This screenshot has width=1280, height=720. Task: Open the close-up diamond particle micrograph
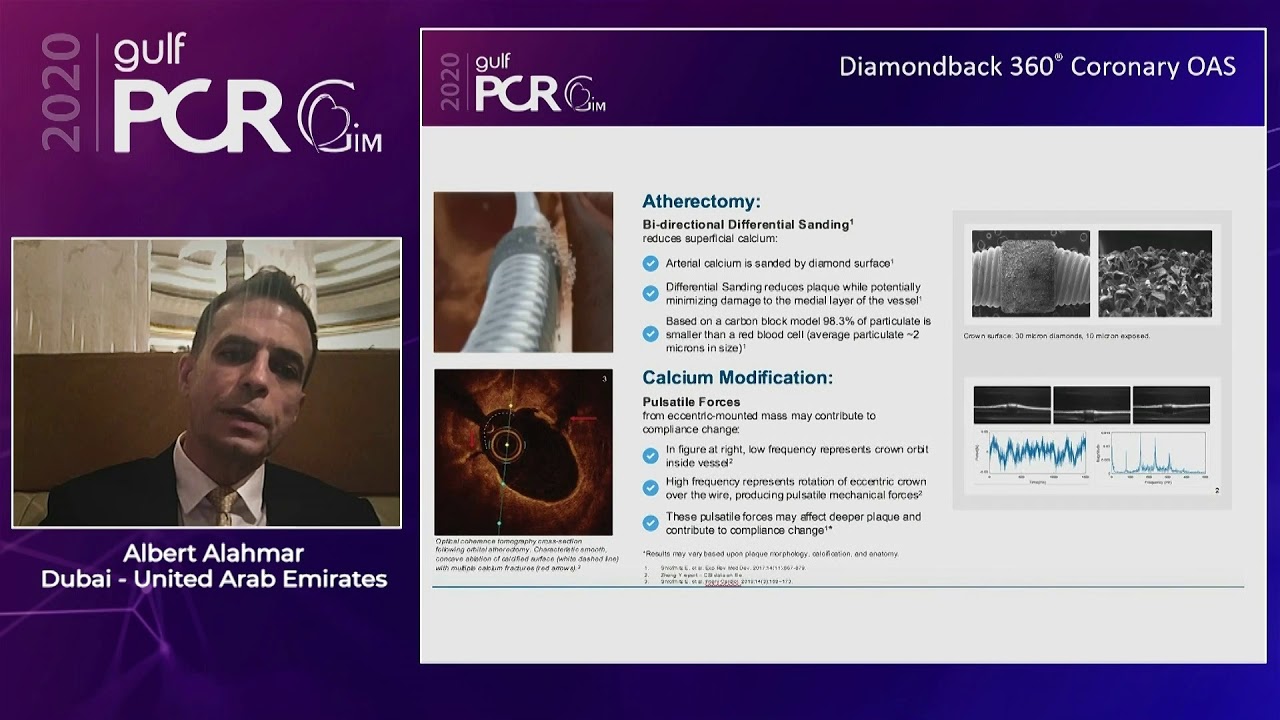[x=1155, y=274]
